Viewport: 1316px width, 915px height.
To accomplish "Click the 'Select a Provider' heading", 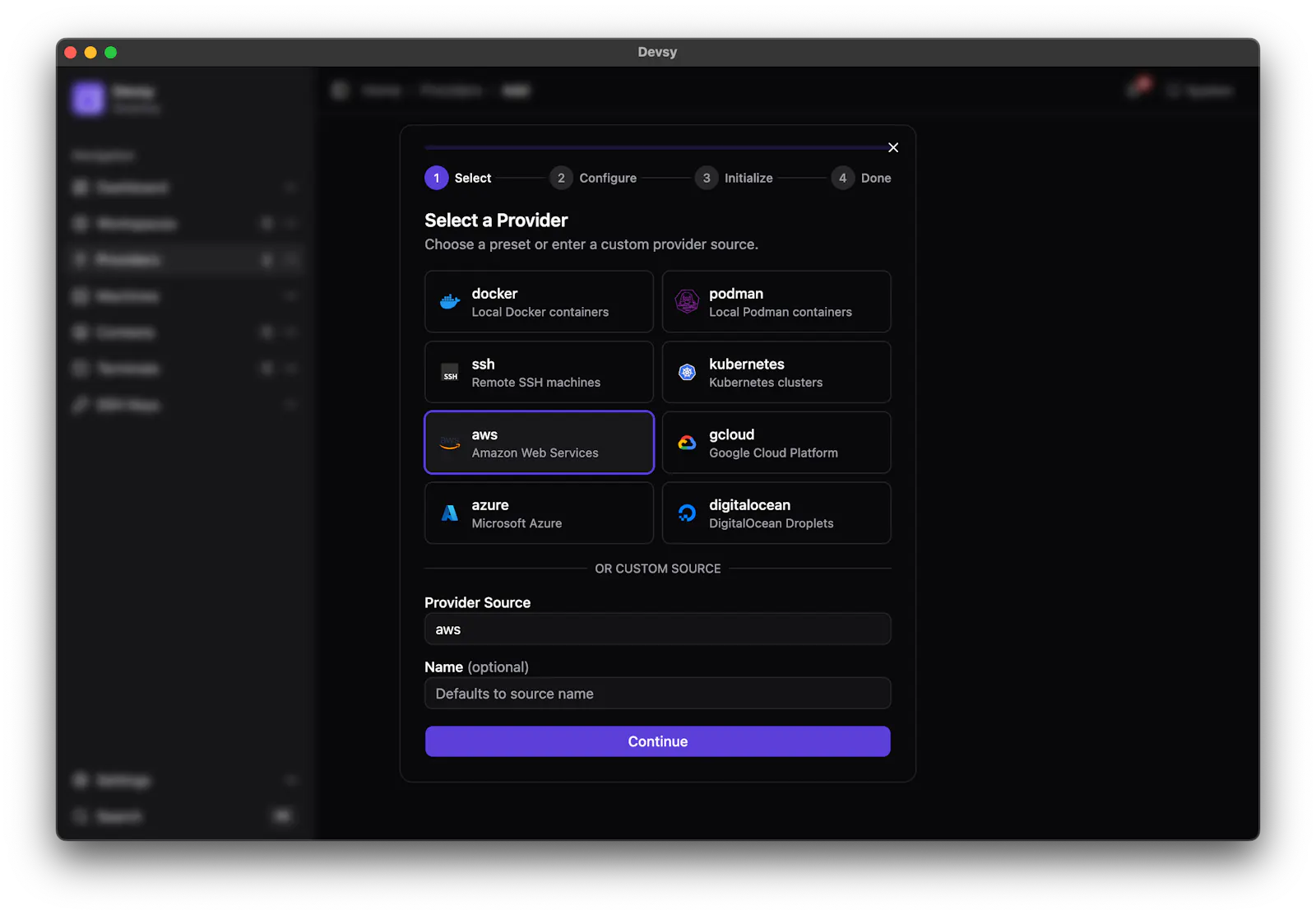I will (496, 221).
